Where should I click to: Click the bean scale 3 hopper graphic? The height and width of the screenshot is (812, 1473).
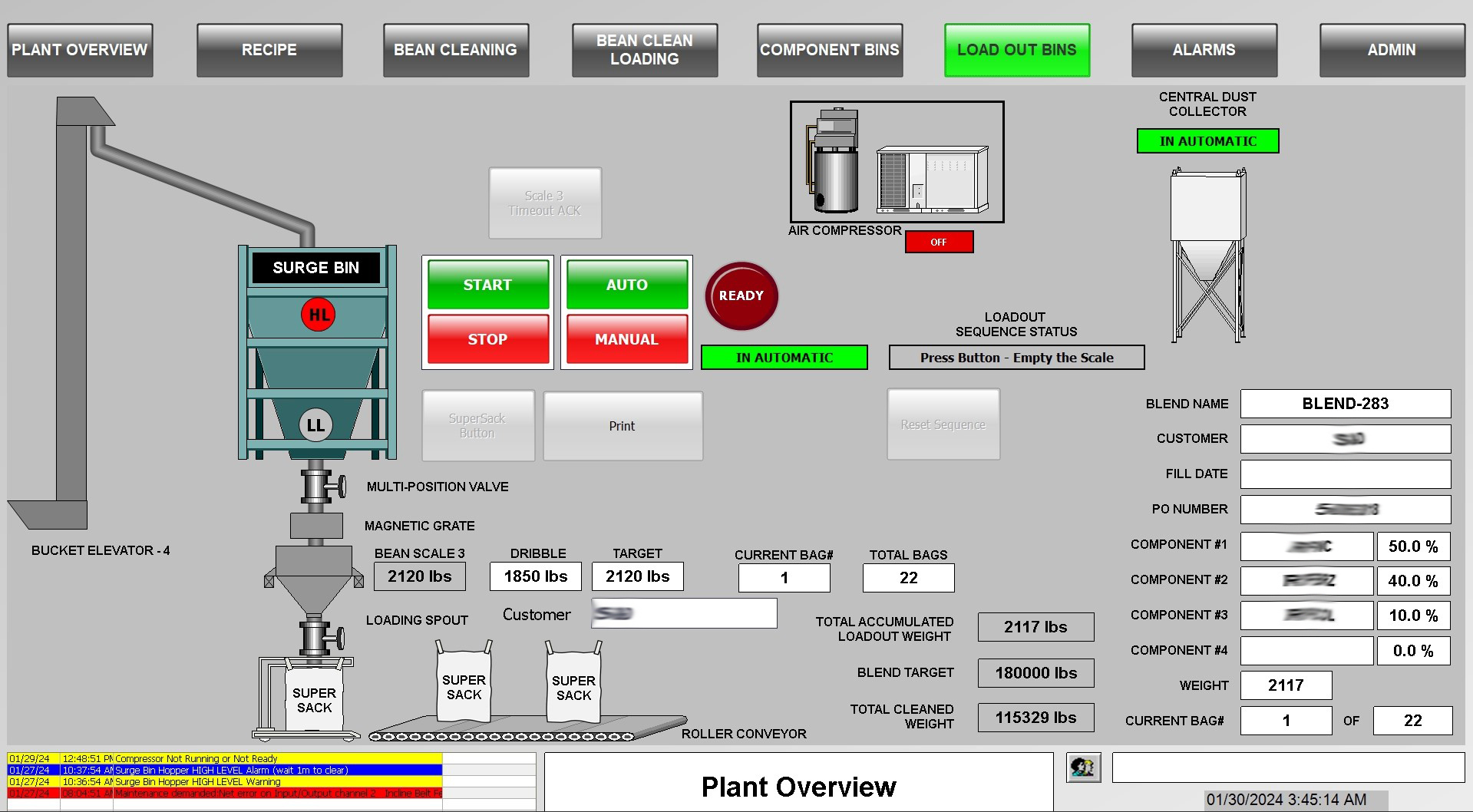pos(314,577)
